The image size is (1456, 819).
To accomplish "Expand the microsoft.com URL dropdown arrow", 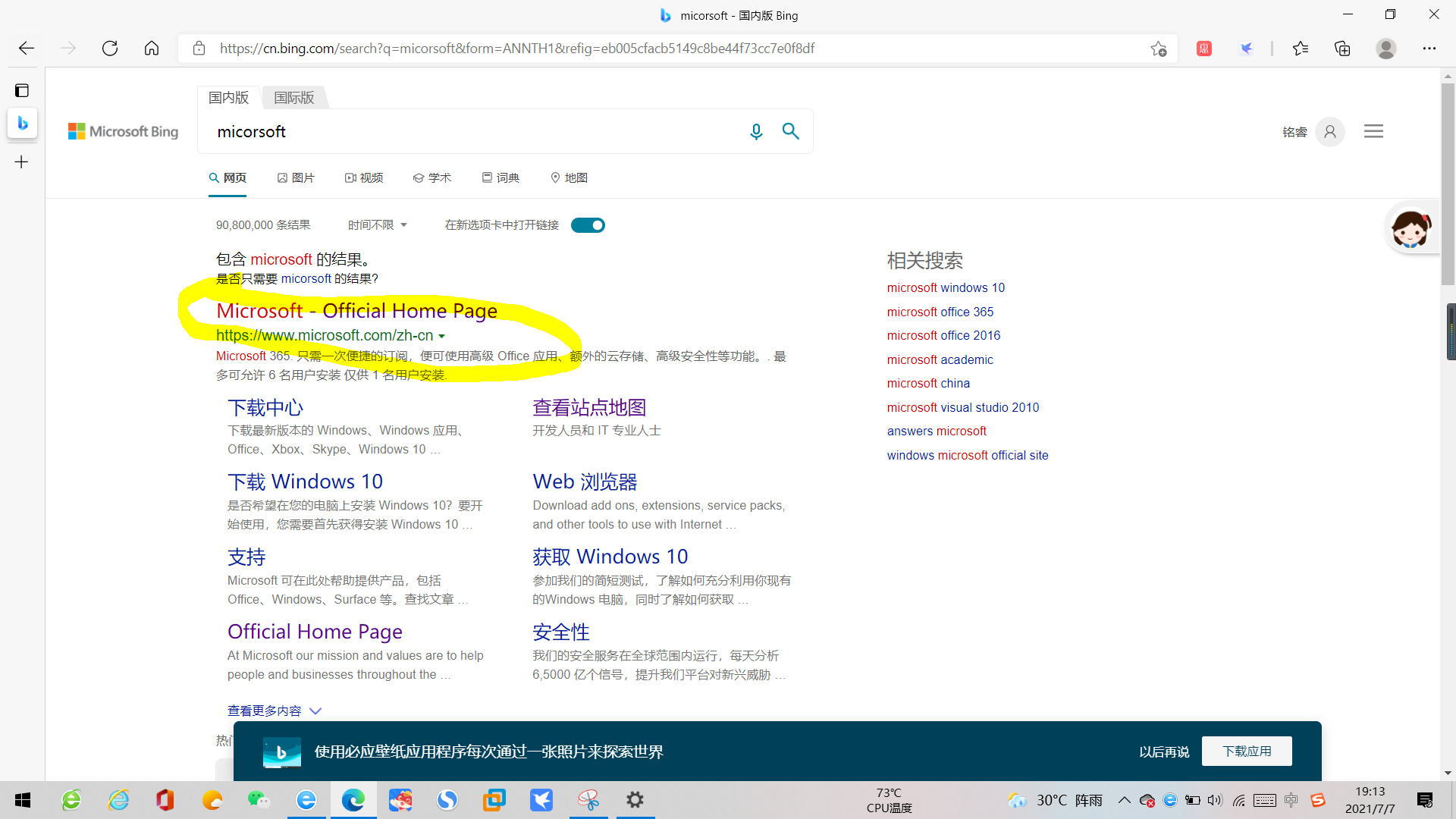I will (441, 336).
